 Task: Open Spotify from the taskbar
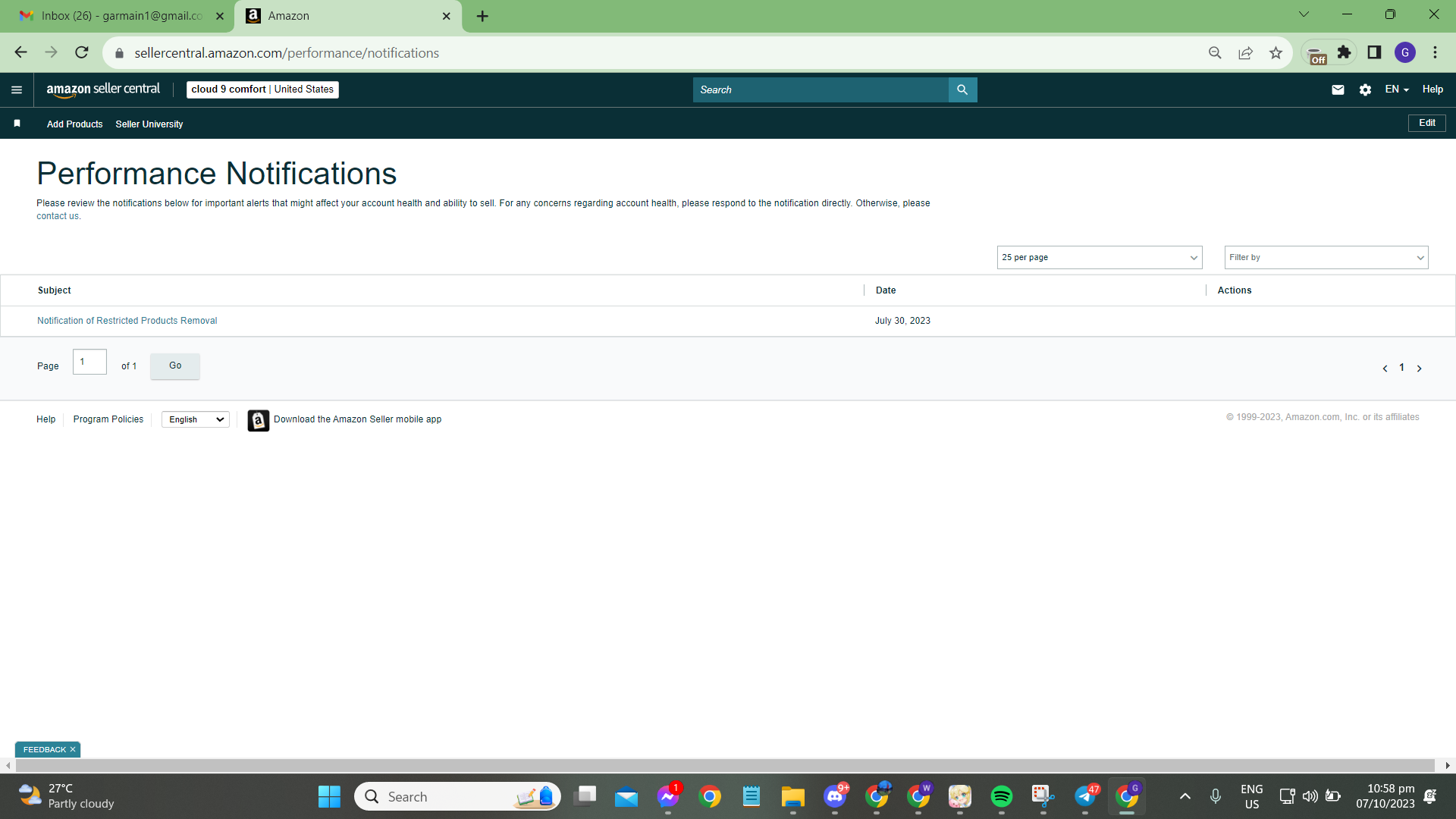pos(1002,796)
